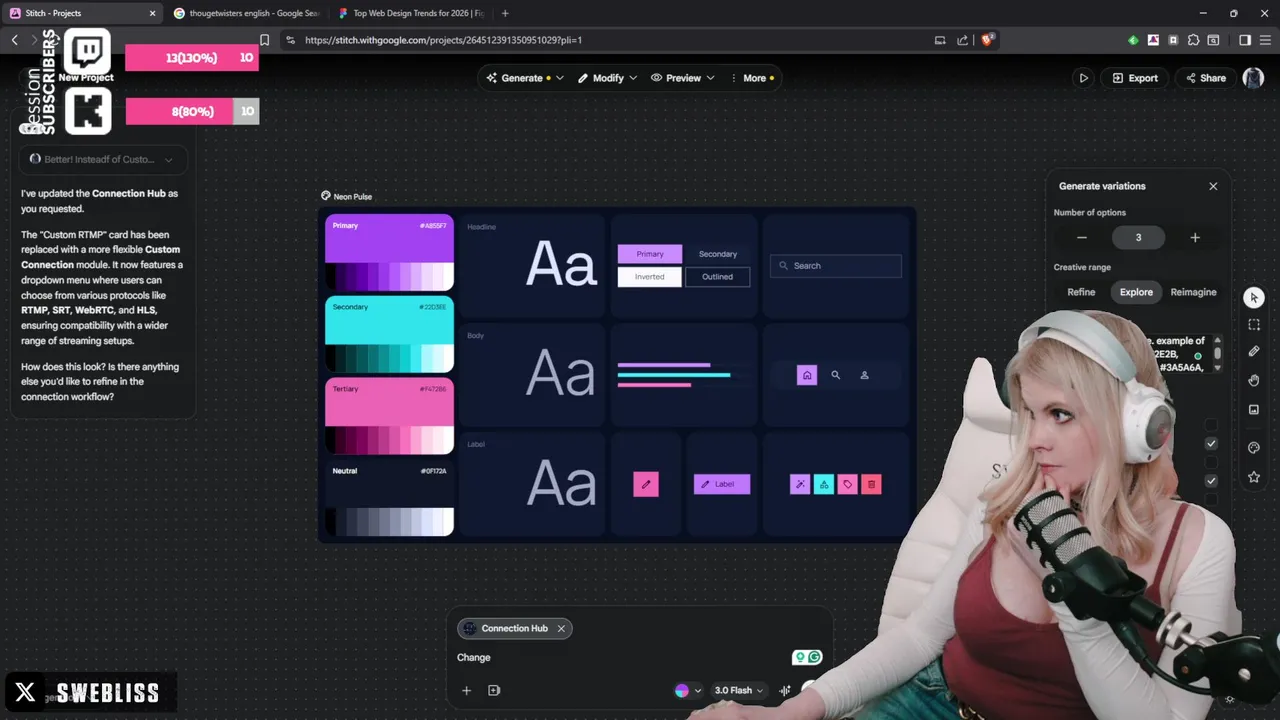This screenshot has height=720, width=1280.
Task: Start preview with play button
Action: [x=1083, y=78]
